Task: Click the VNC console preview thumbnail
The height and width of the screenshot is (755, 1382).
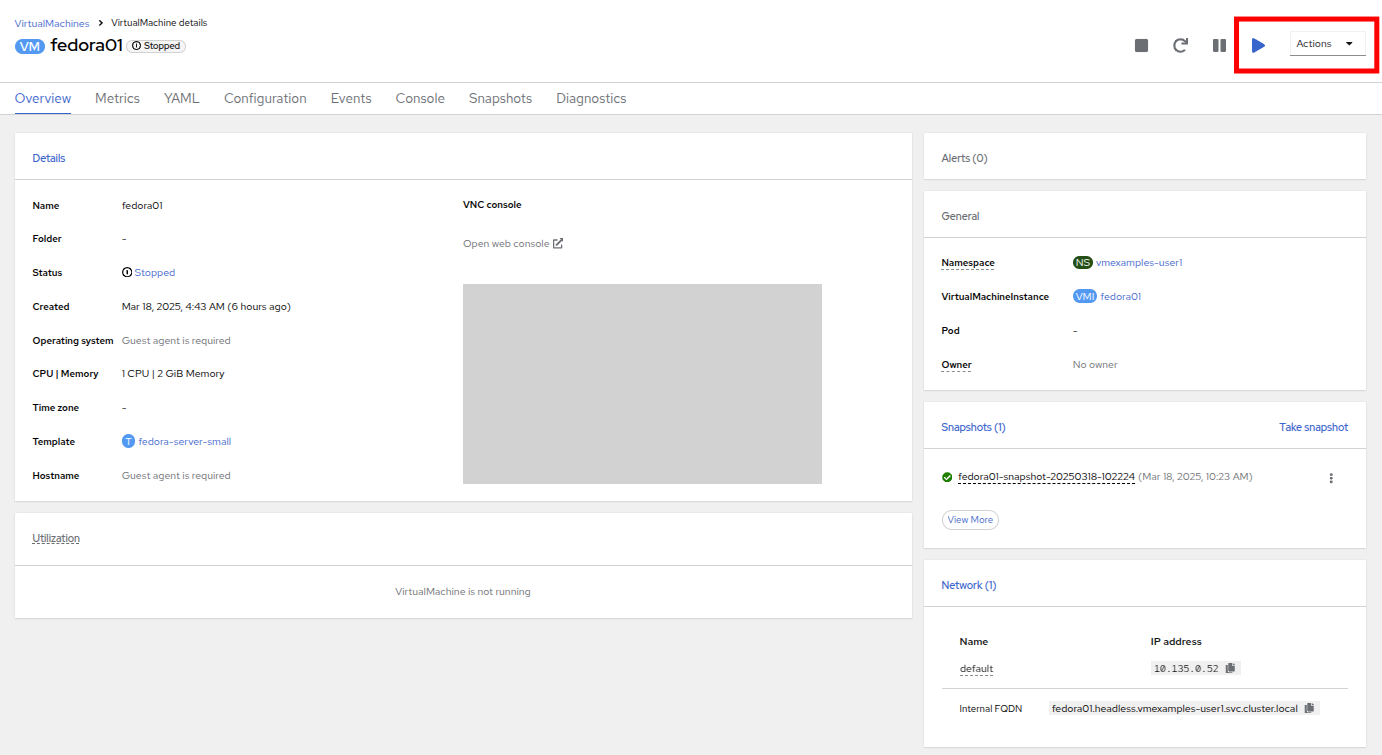Action: coord(642,384)
